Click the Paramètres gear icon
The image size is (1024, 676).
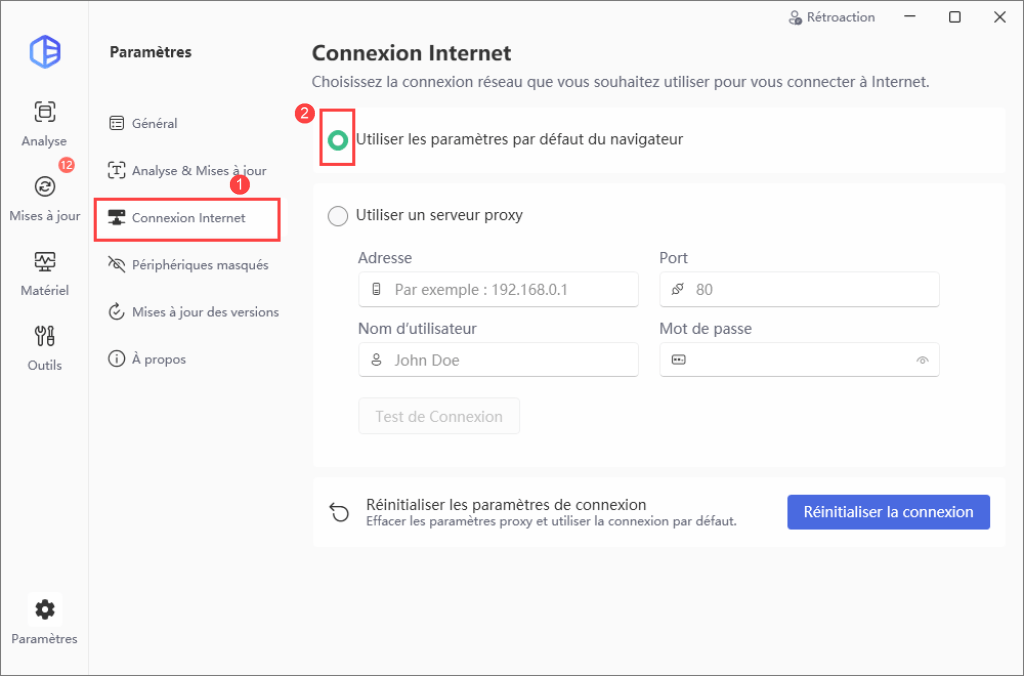pos(44,610)
